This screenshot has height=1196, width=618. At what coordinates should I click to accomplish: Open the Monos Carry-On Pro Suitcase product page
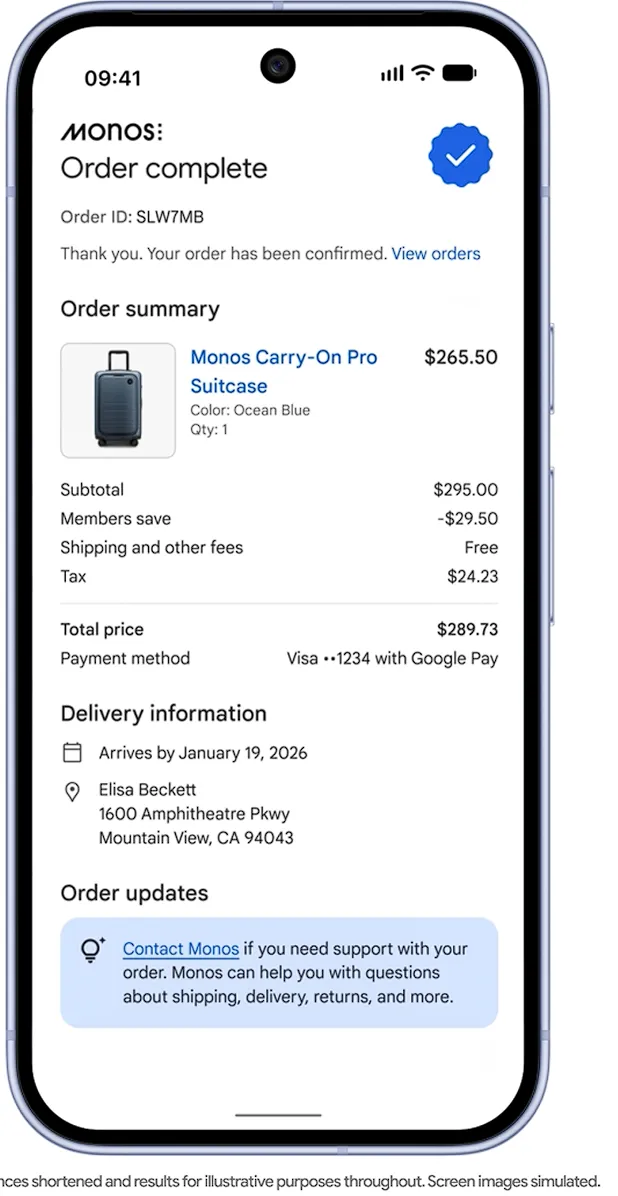pyautogui.click(x=283, y=371)
